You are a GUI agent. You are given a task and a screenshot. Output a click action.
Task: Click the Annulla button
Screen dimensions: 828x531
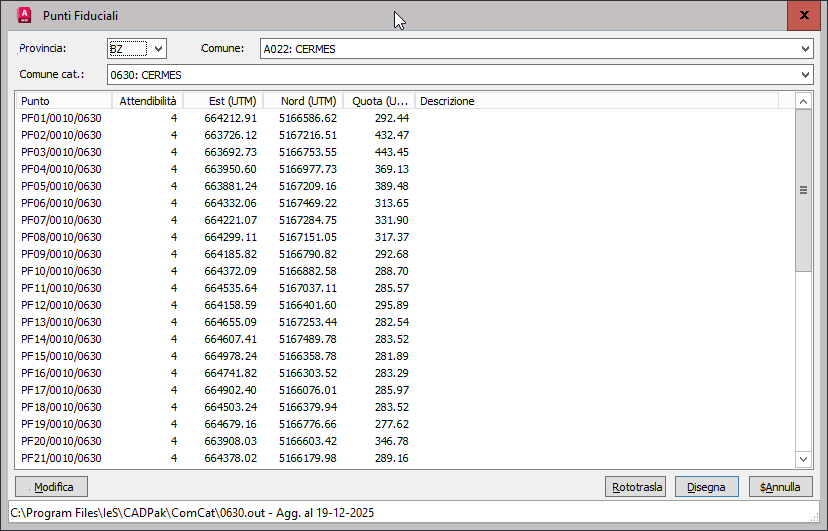[x=779, y=487]
